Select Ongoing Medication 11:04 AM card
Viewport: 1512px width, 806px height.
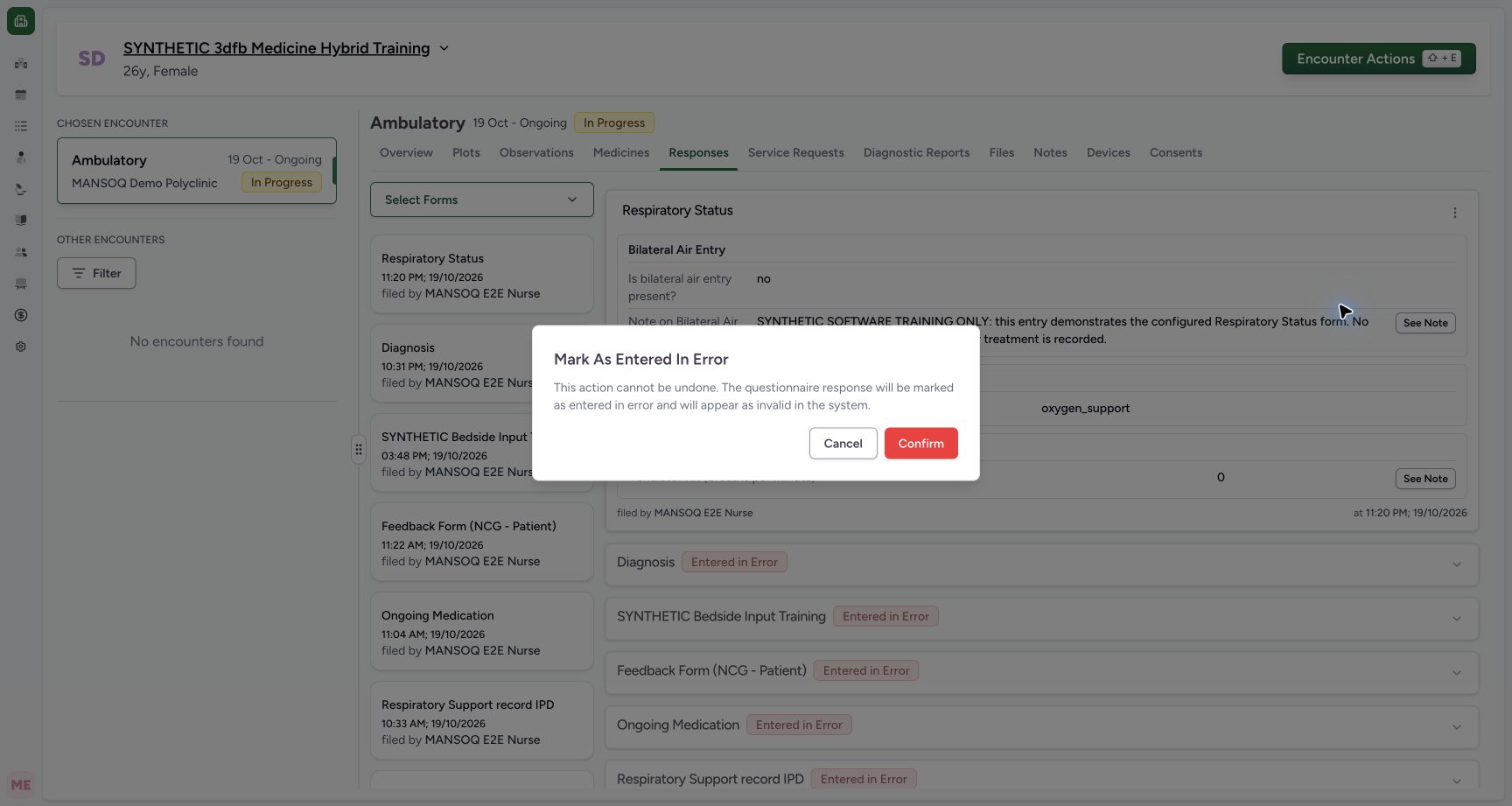(x=481, y=633)
